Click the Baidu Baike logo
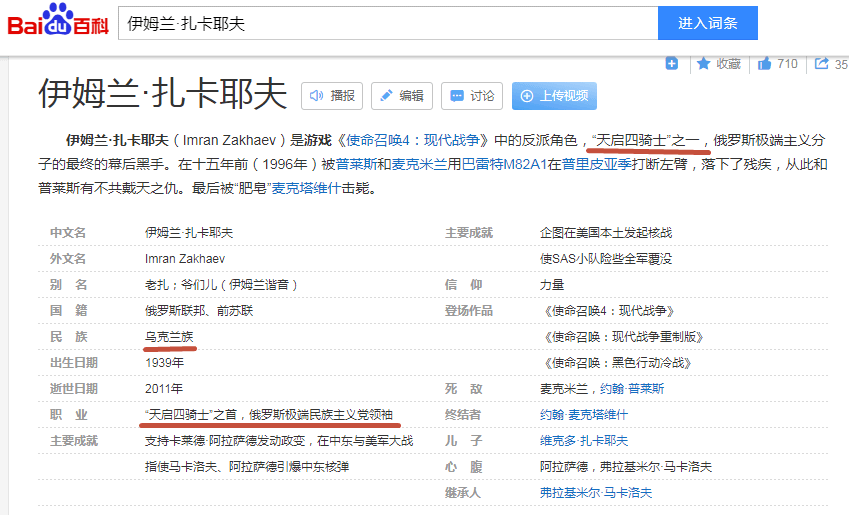The image size is (849, 515). (x=58, y=20)
